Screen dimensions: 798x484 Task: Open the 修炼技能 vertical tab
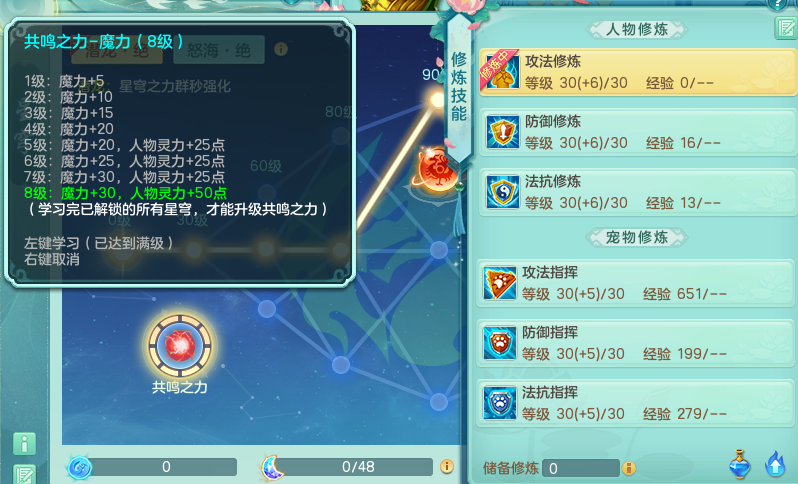coord(459,87)
